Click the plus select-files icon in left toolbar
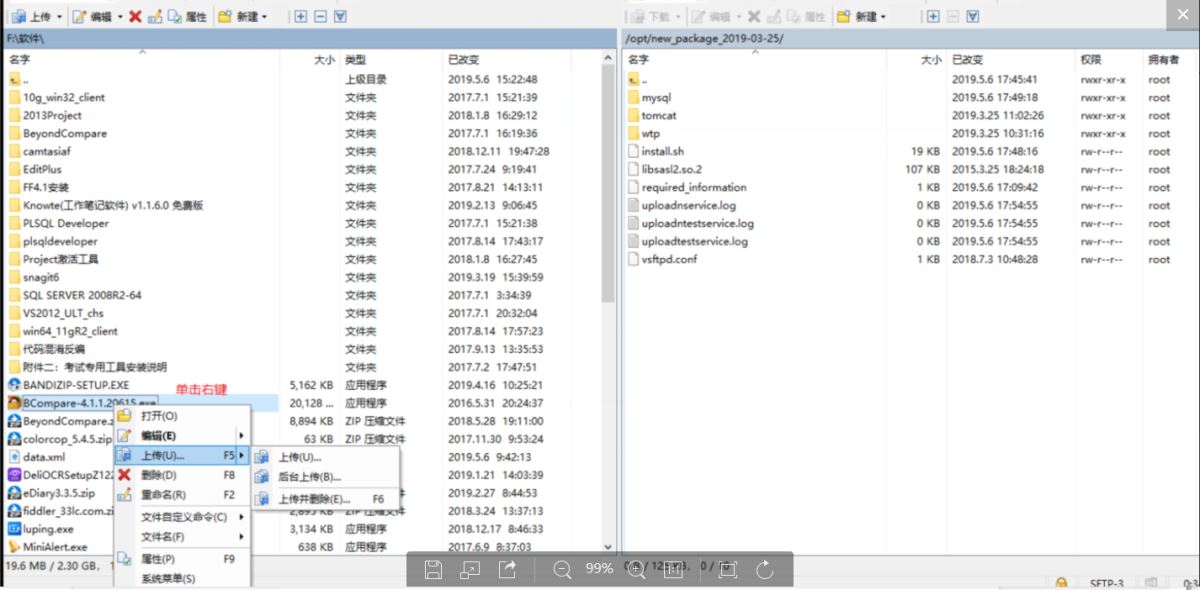This screenshot has height=590, width=1200. tap(301, 16)
